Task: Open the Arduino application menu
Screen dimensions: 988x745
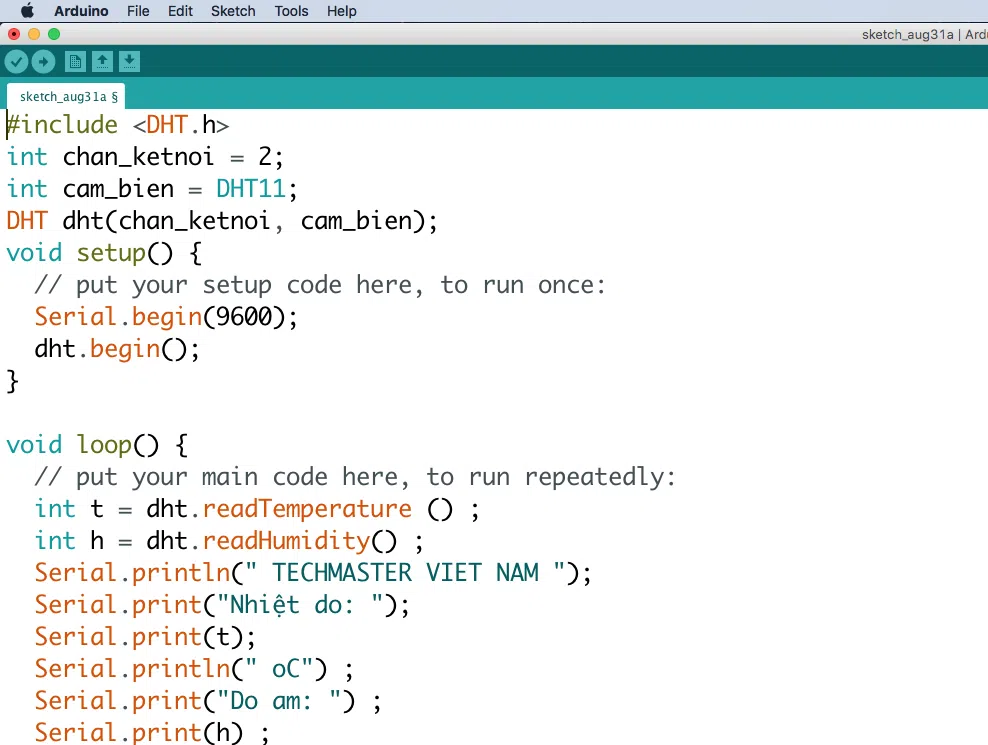Action: [81, 11]
